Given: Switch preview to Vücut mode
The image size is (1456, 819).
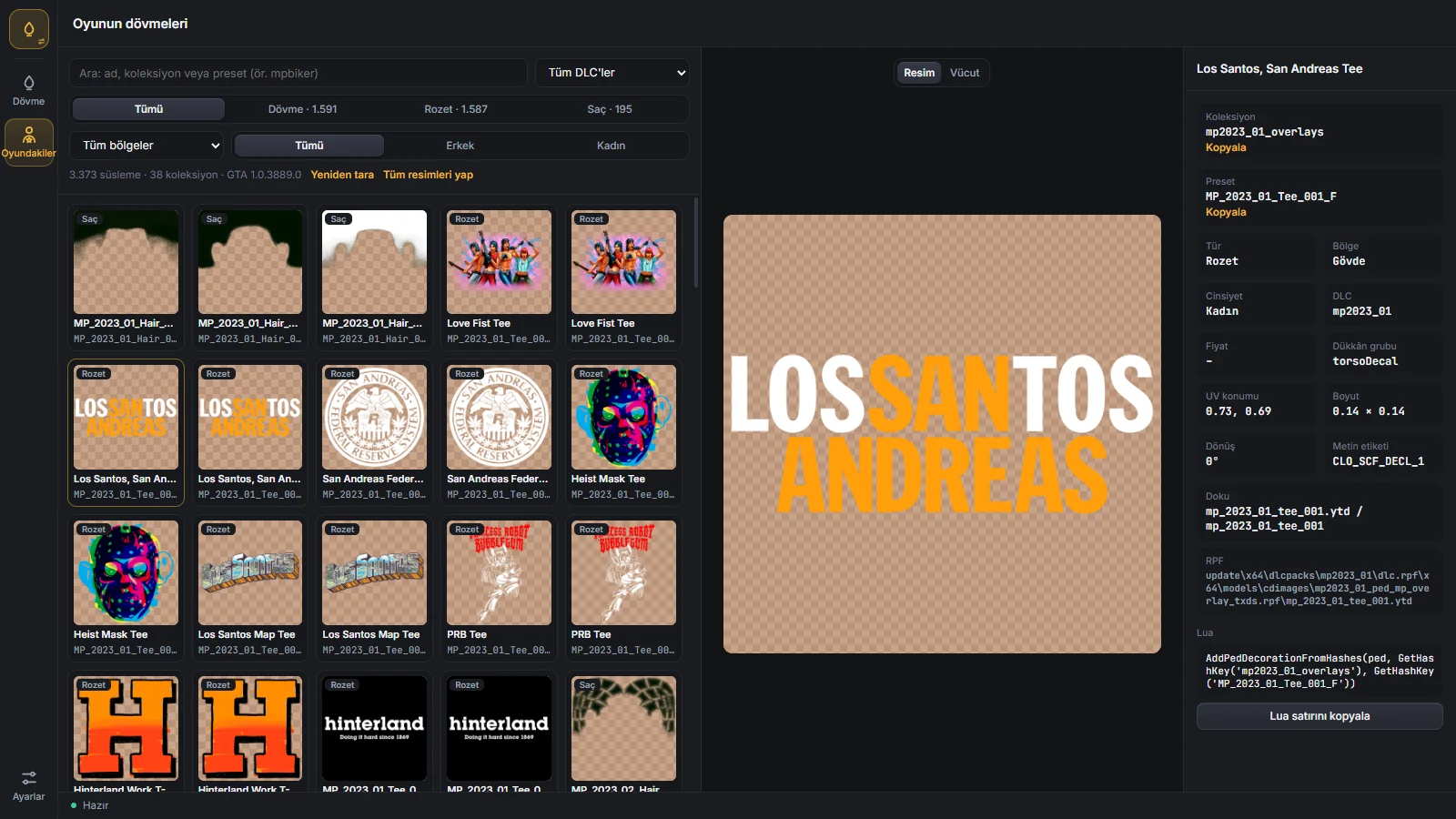Looking at the screenshot, I should (965, 73).
